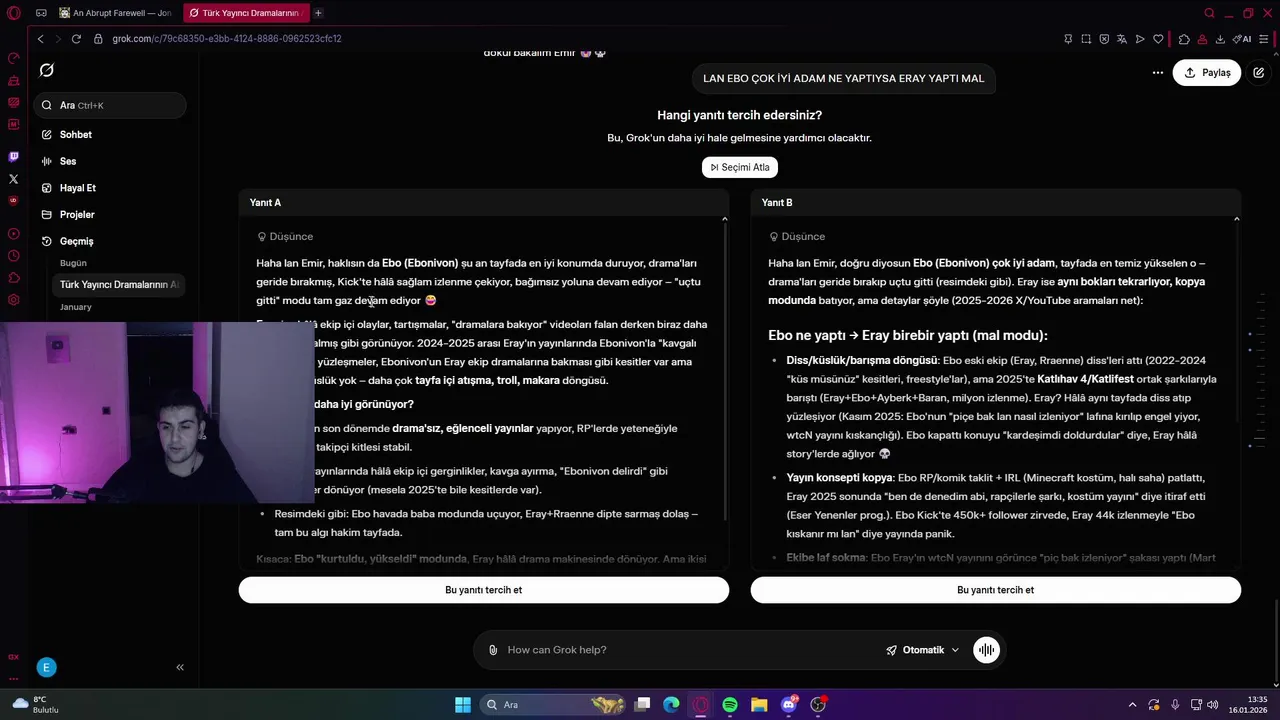
Task: Click the snapshot capture icon in address bar
Action: (x=1086, y=39)
